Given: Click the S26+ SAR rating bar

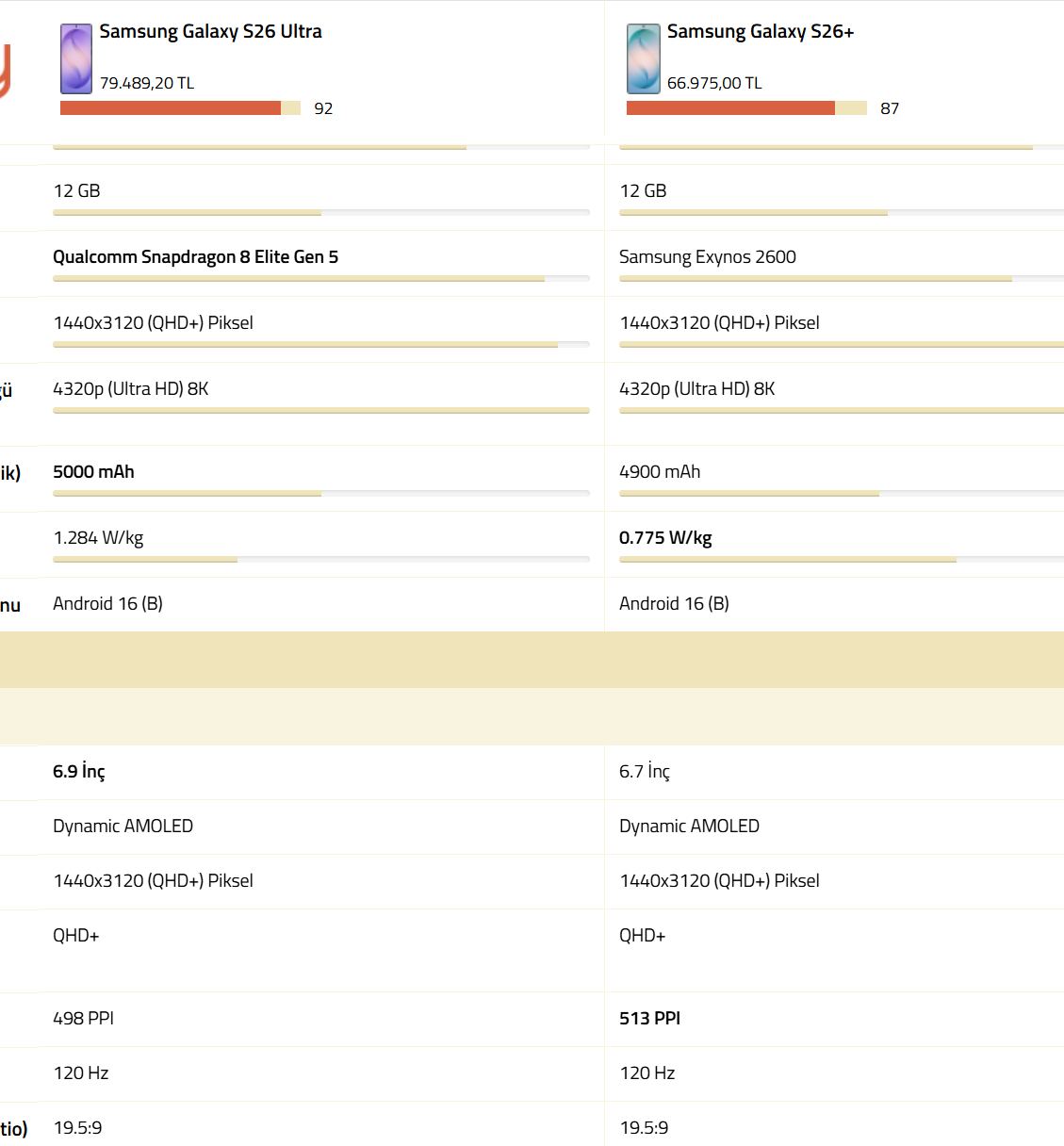Looking at the screenshot, I should coord(842,560).
